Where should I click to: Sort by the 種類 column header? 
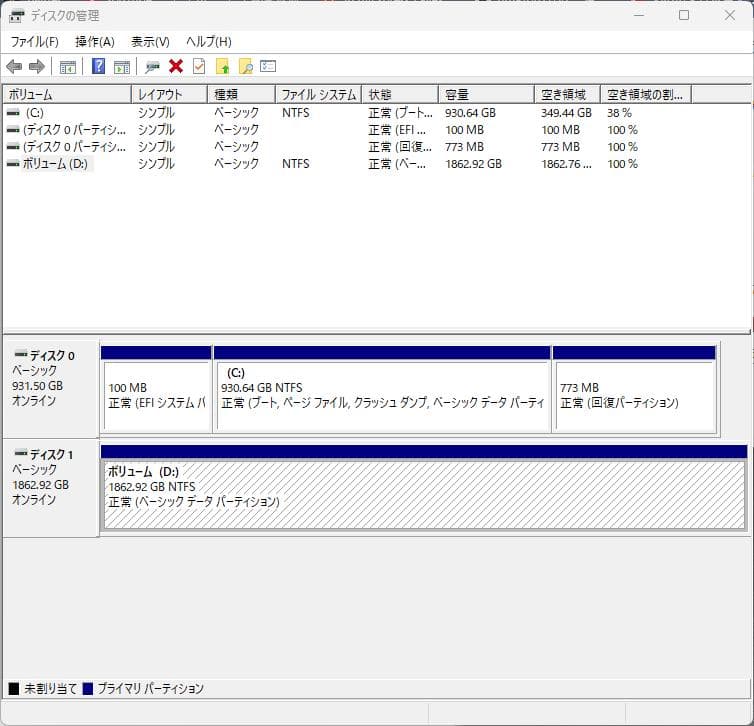click(241, 94)
